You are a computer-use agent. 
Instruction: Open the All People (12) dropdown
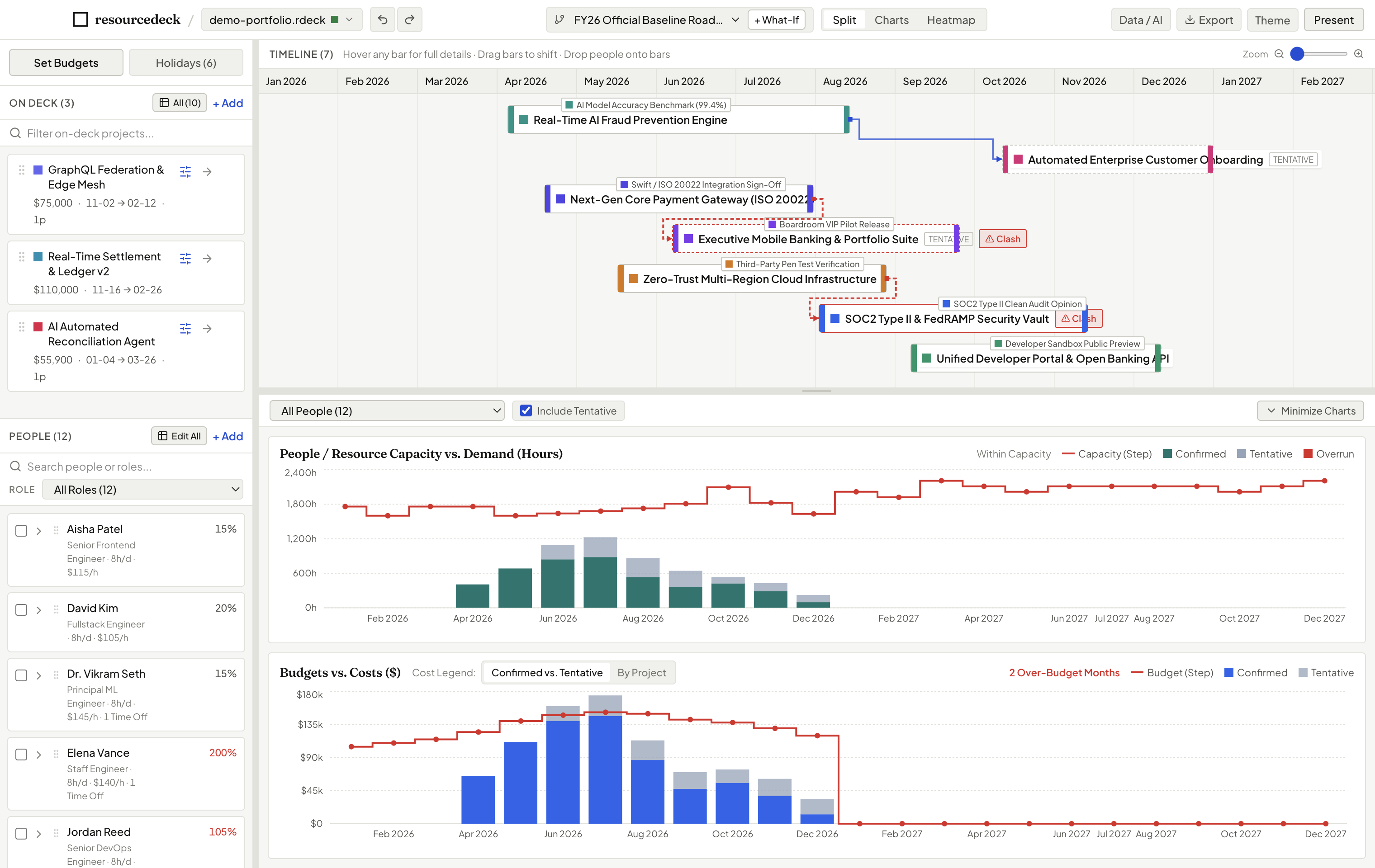click(387, 411)
